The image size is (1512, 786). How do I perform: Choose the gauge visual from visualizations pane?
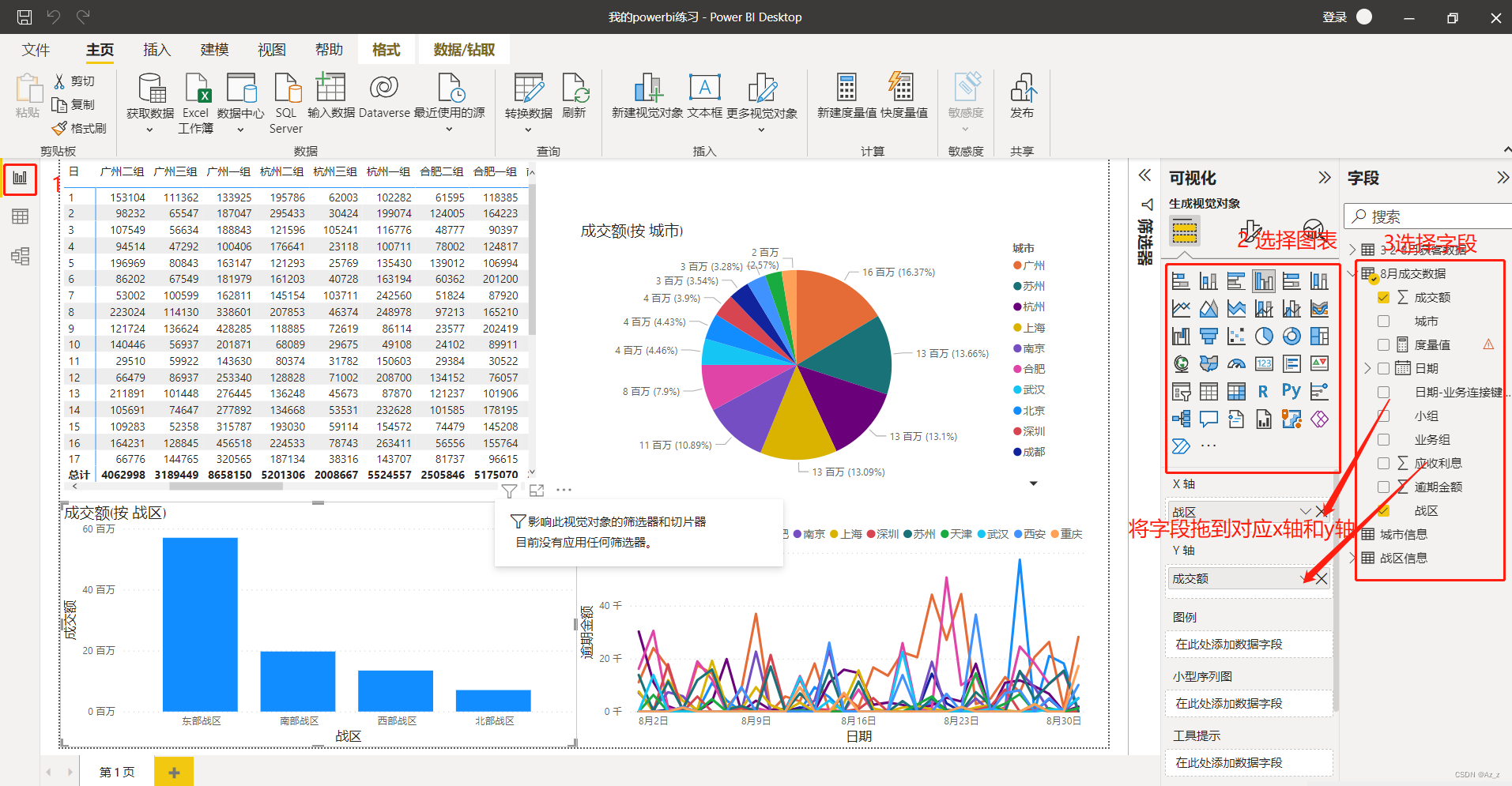(x=1236, y=364)
